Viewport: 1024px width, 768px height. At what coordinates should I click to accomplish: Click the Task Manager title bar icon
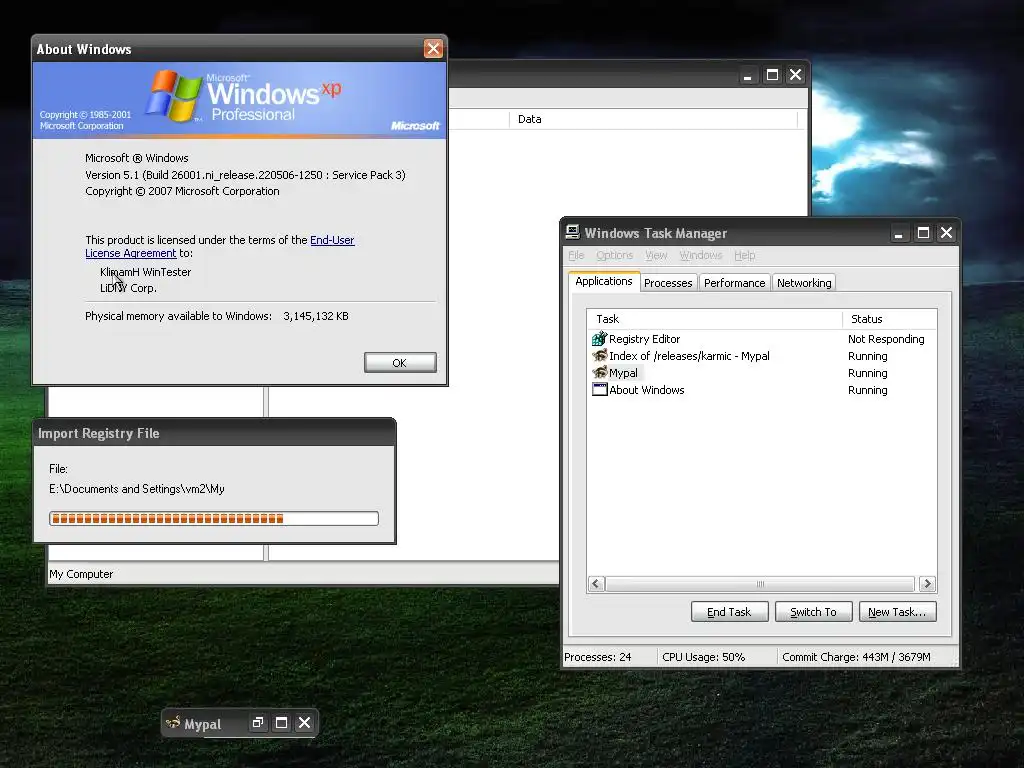[573, 232]
